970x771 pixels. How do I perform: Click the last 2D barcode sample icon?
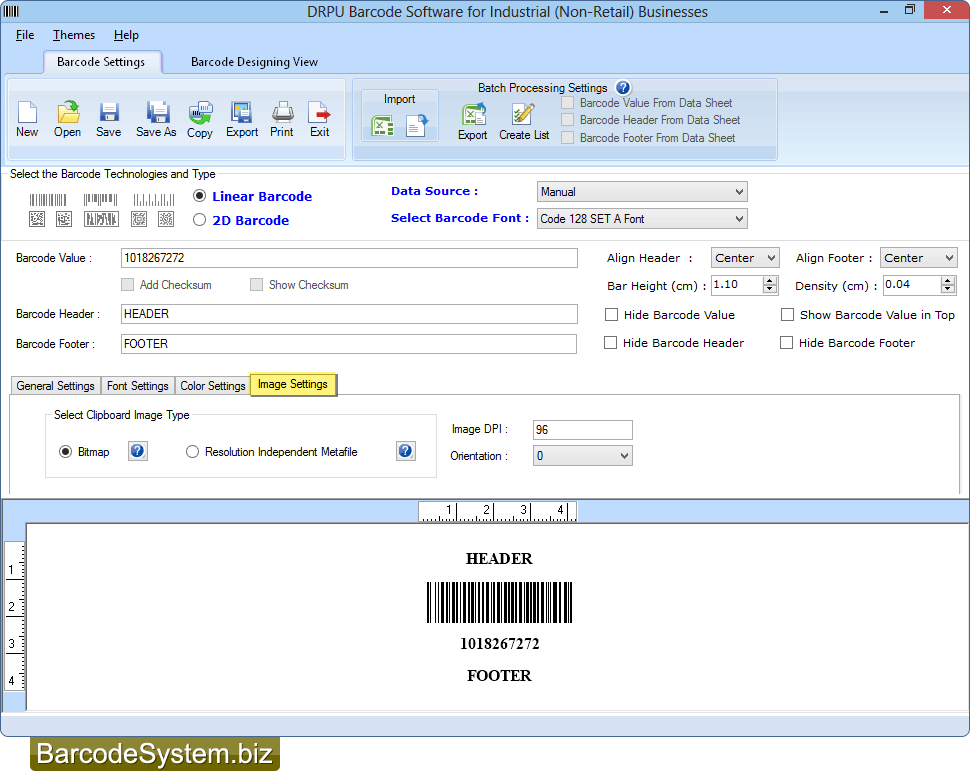(x=166, y=219)
